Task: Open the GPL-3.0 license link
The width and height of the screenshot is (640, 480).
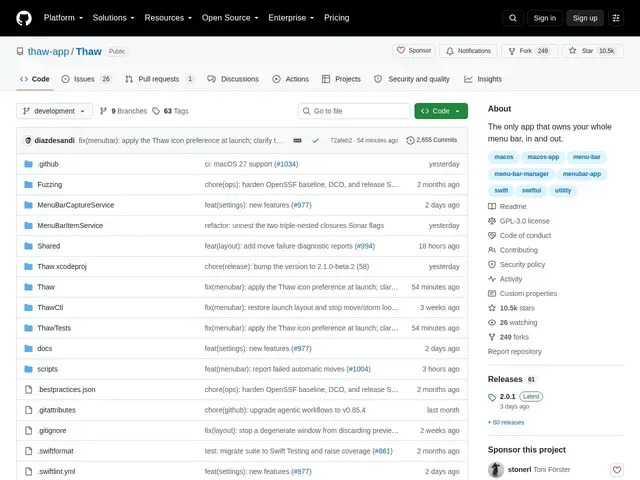Action: pyautogui.click(x=519, y=221)
